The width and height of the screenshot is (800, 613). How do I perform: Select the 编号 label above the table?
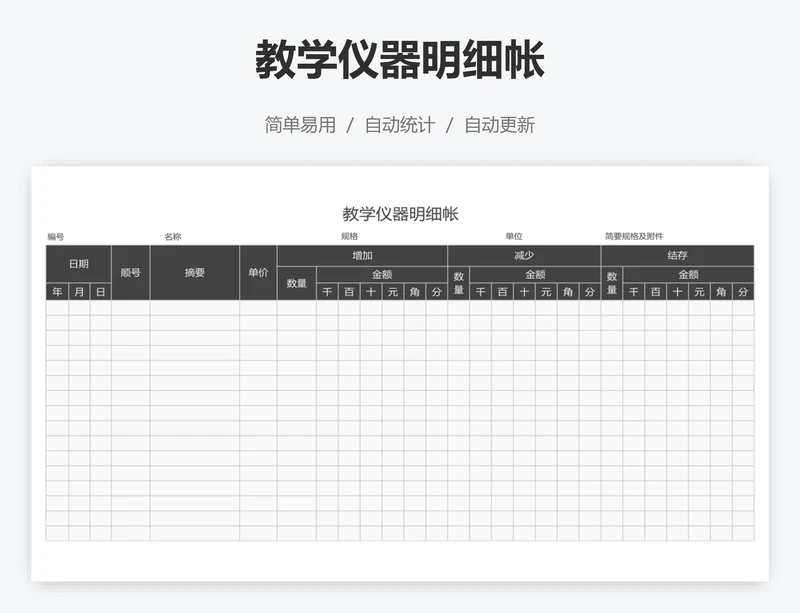point(56,236)
